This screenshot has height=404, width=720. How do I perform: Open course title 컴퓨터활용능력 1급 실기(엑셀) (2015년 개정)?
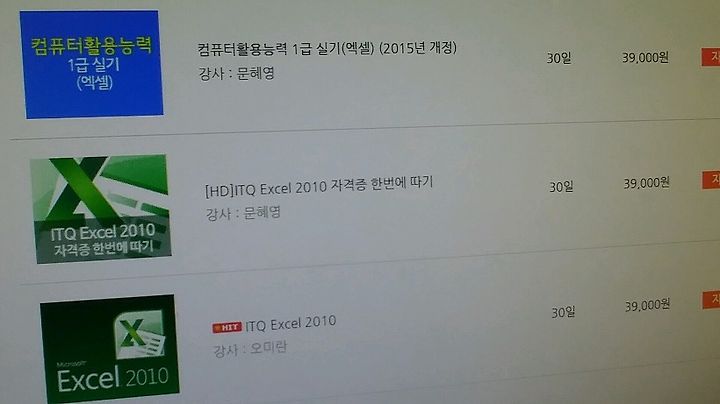(x=327, y=48)
